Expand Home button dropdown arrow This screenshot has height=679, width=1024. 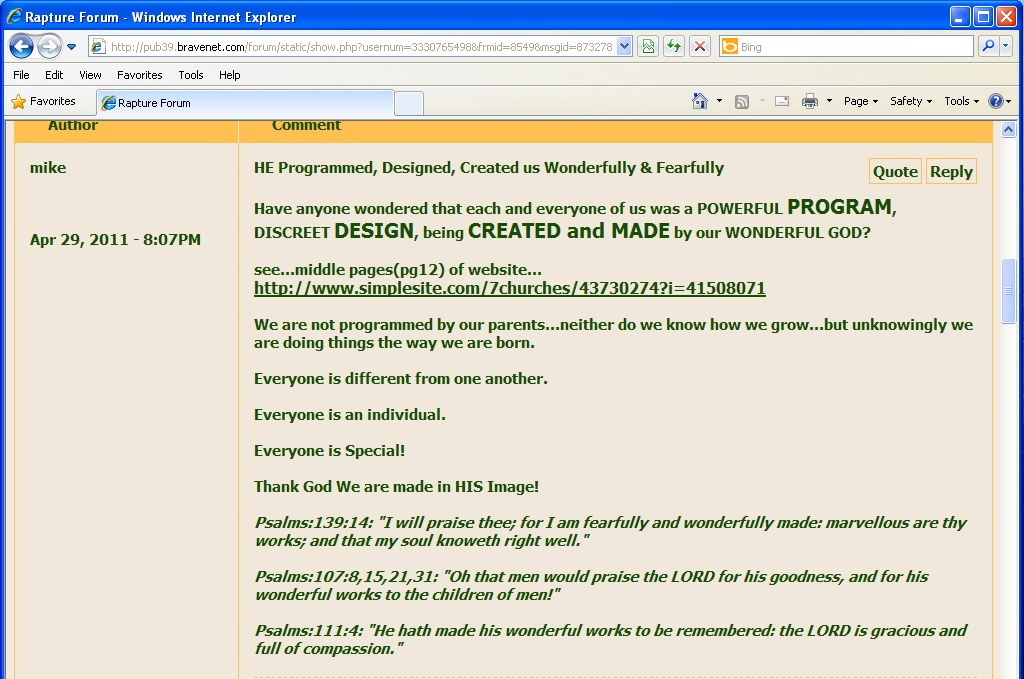click(x=720, y=101)
